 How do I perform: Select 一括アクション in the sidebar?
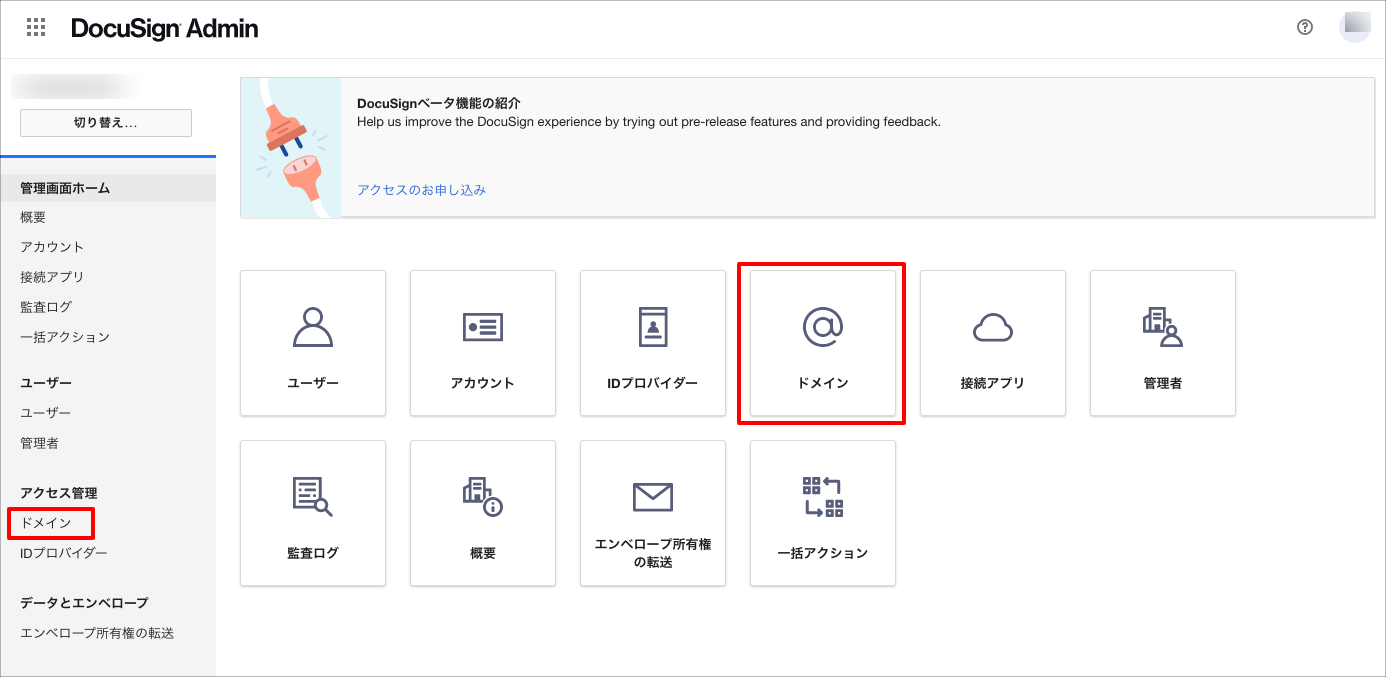(x=65, y=337)
